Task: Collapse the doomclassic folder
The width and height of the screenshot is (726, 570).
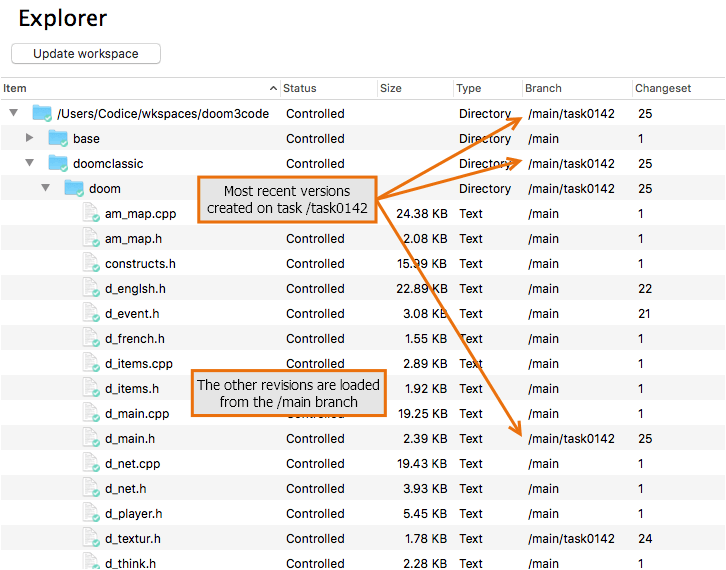Action: click(30, 163)
